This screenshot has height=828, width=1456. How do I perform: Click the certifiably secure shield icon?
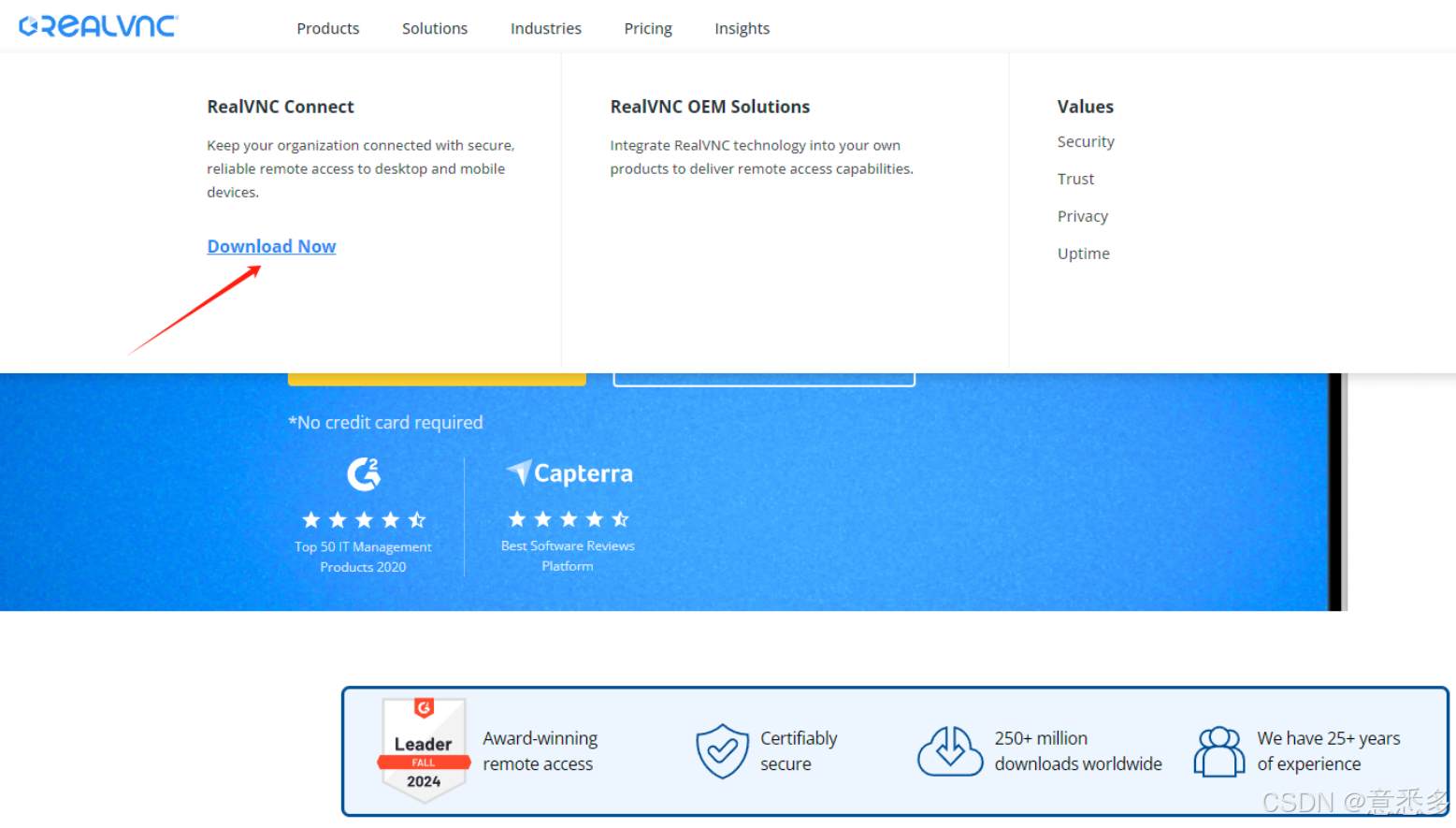(722, 751)
